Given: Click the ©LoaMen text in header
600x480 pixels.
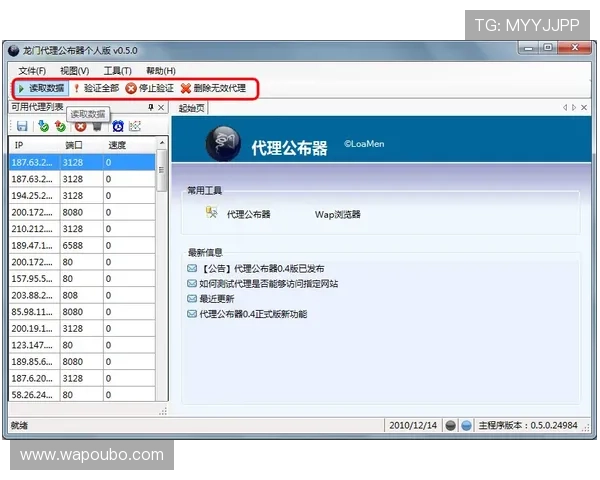Looking at the screenshot, I should click(x=364, y=144).
